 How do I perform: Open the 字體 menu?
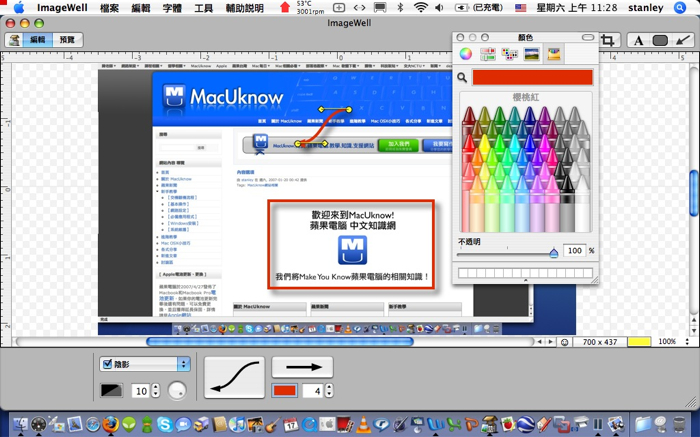(172, 8)
